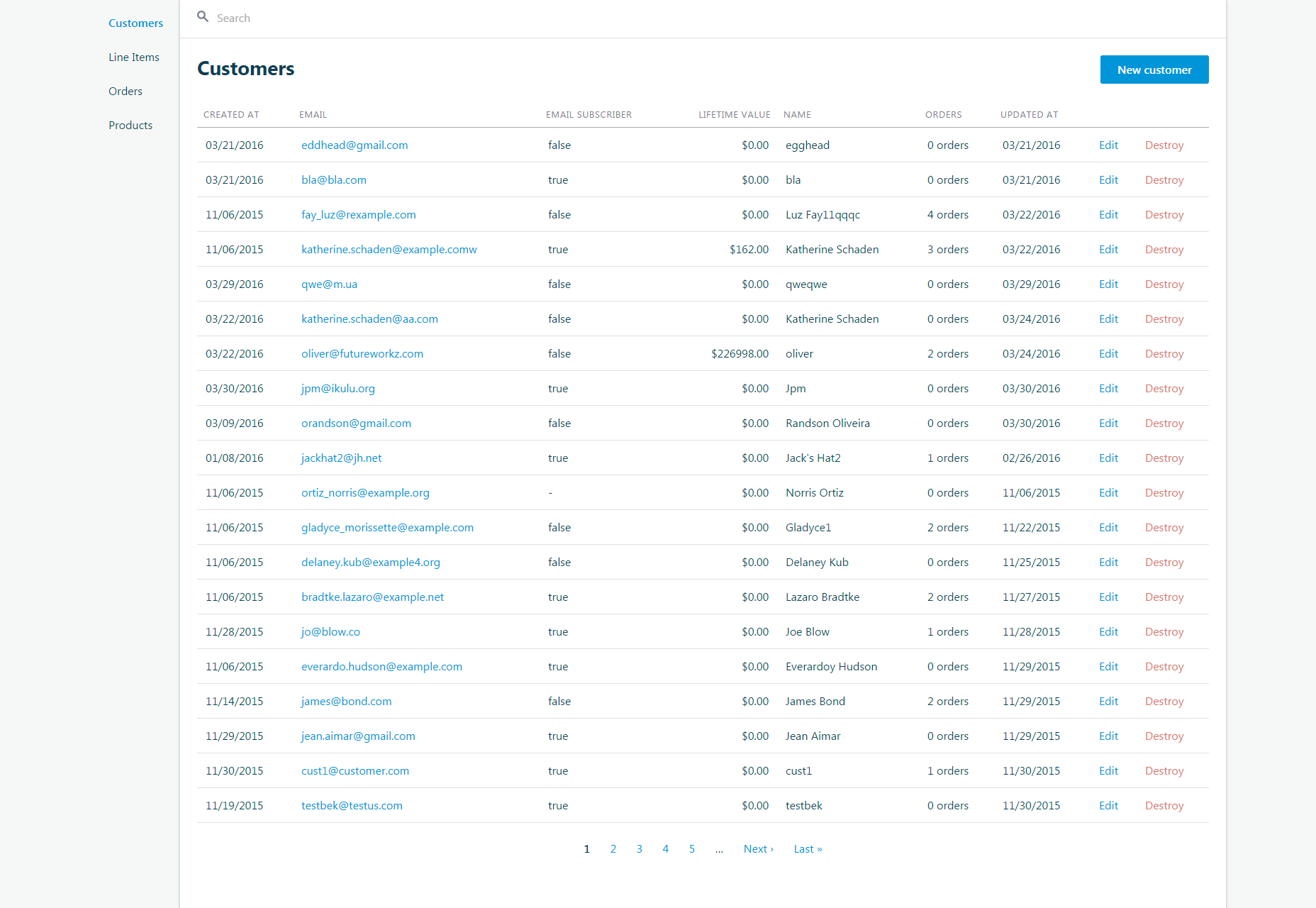Edit the egghead customer row
This screenshot has width=1316, height=908.
1108,145
